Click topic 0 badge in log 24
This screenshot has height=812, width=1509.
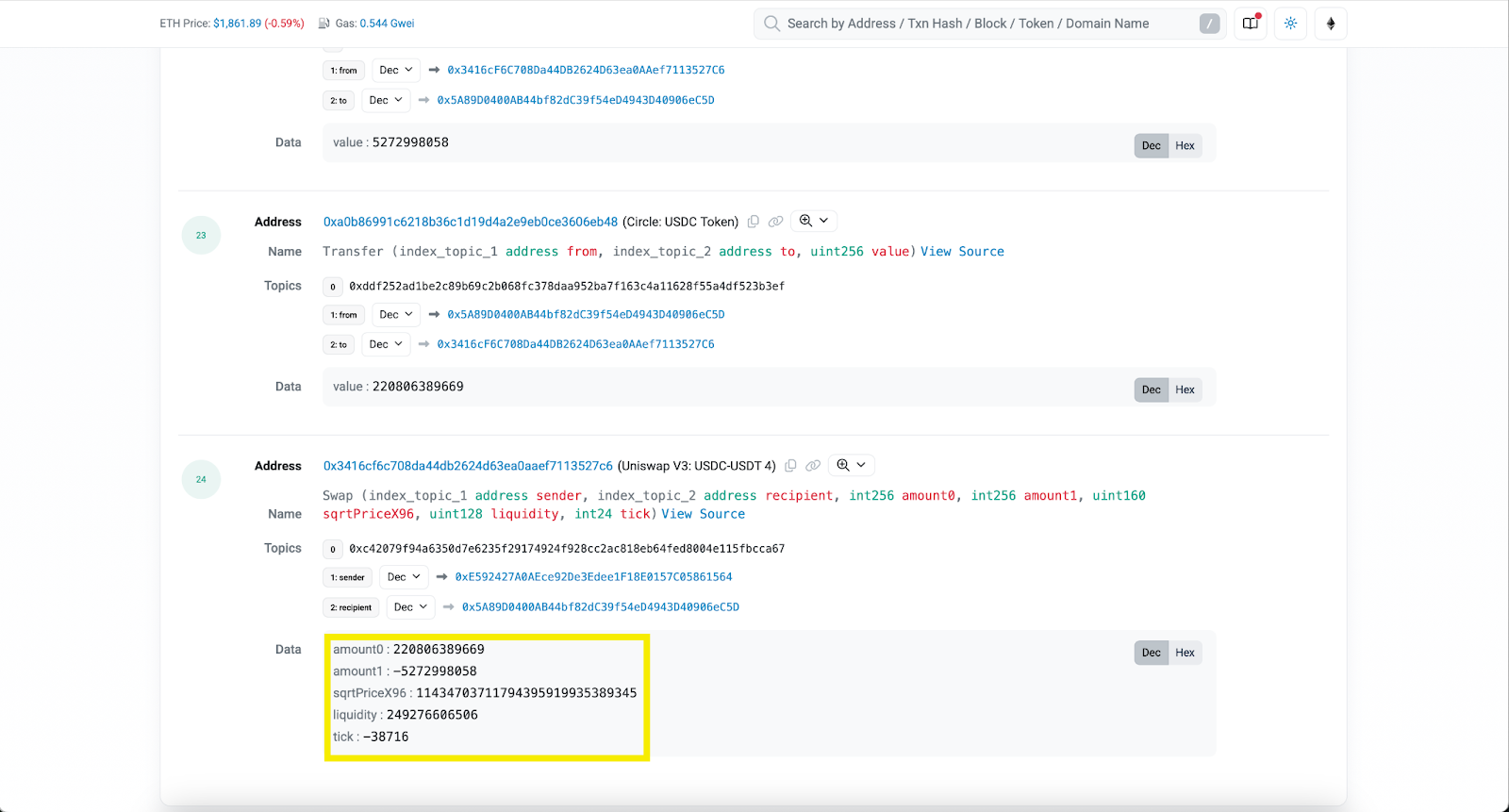pos(333,549)
